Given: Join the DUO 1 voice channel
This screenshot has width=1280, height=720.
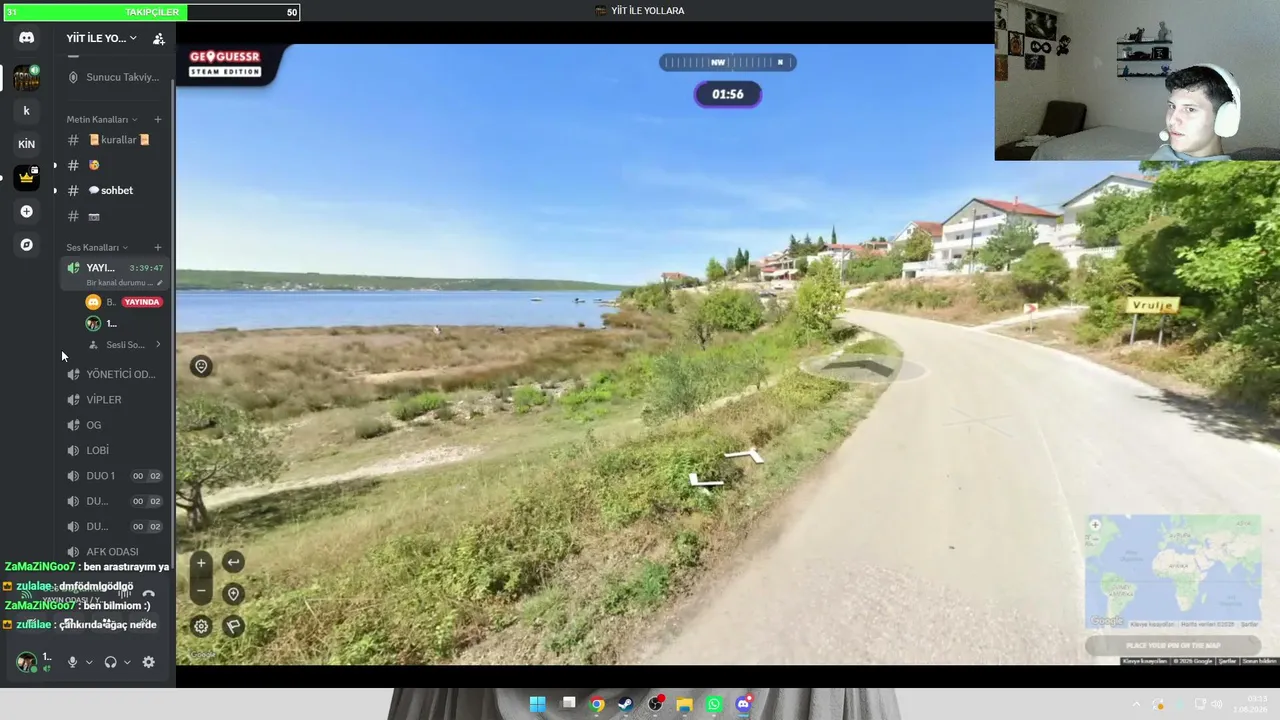Looking at the screenshot, I should click(115, 476).
